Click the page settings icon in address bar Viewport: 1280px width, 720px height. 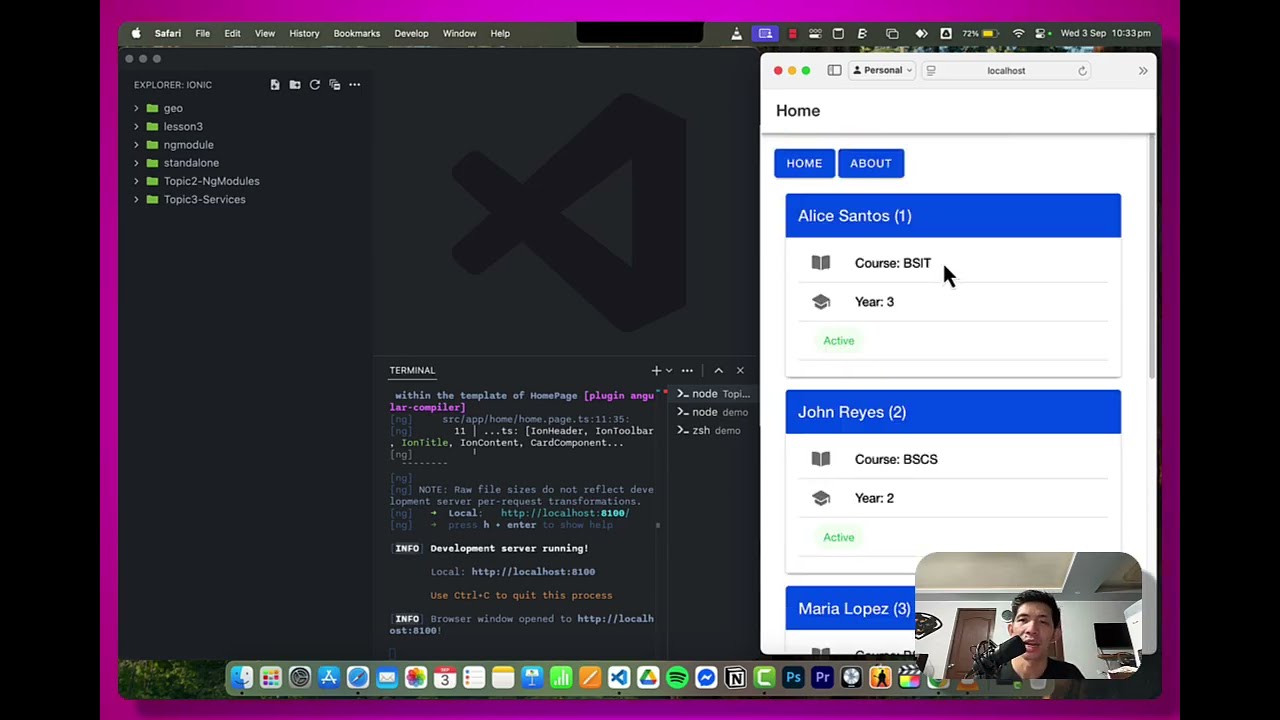[x=931, y=71]
